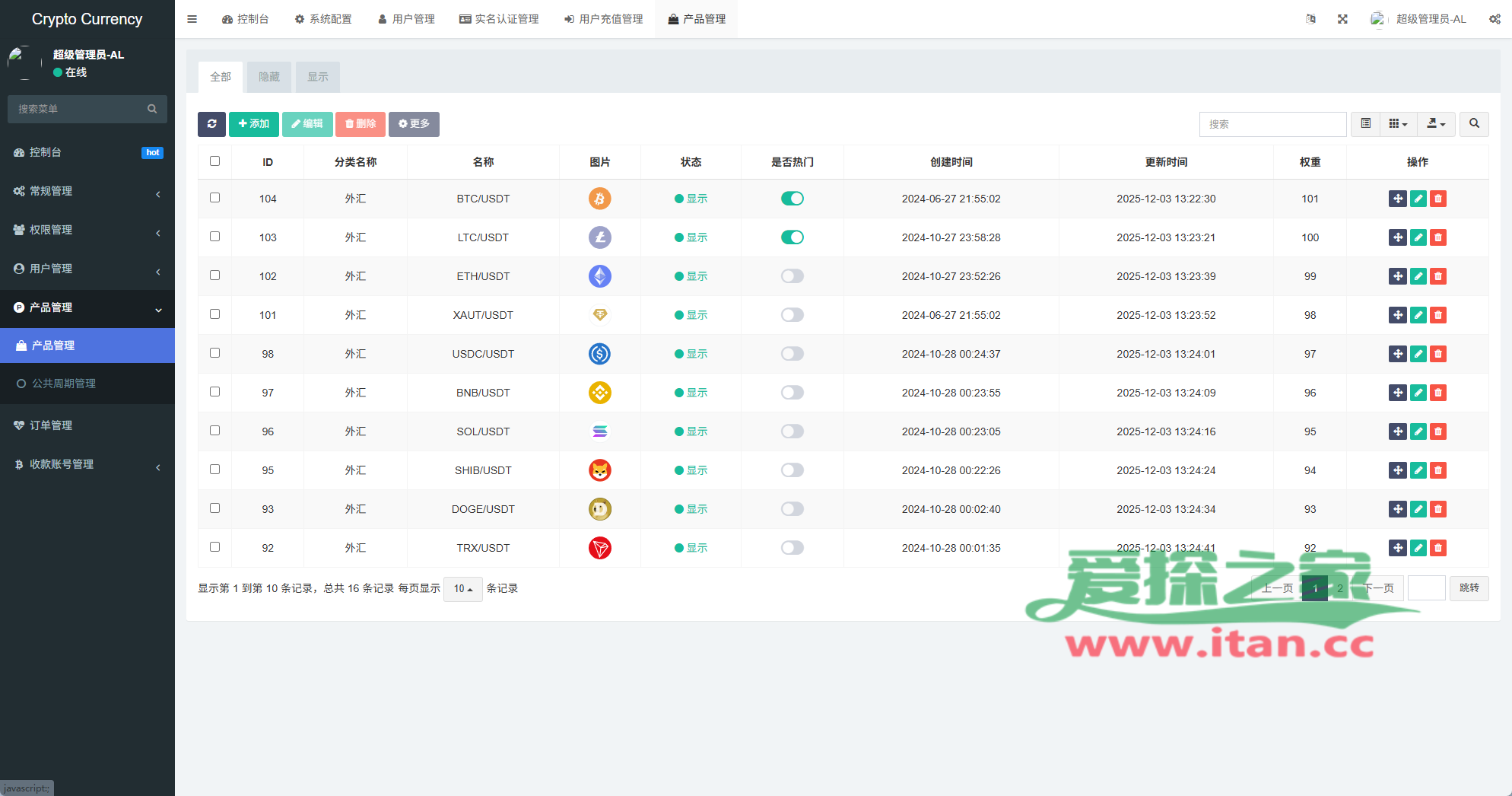The height and width of the screenshot is (796, 1512).
Task: Click the move icon on the SOL/USDT row
Action: pos(1398,431)
